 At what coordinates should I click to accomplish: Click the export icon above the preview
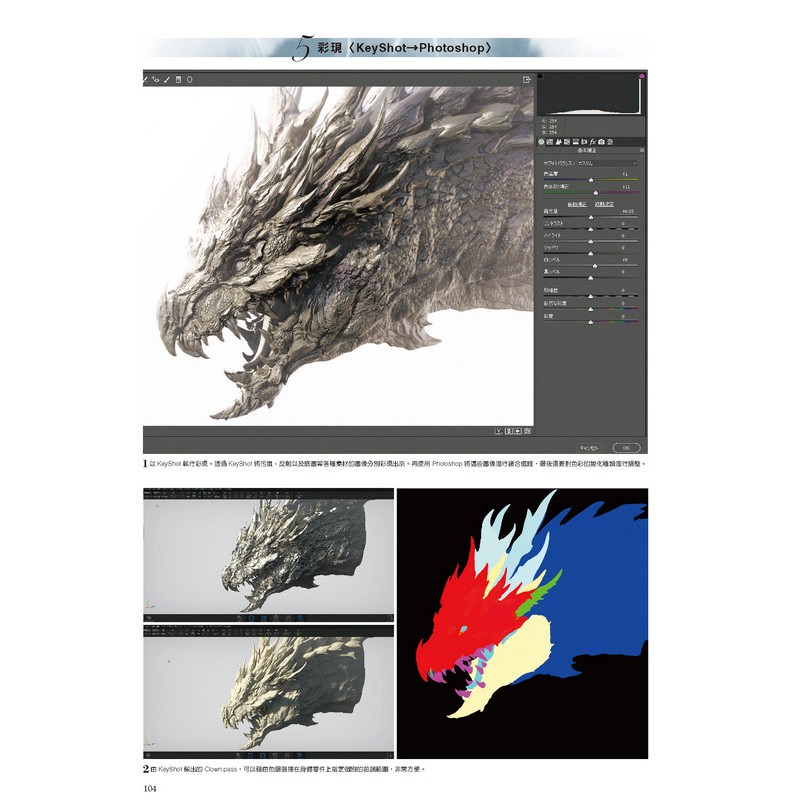526,79
